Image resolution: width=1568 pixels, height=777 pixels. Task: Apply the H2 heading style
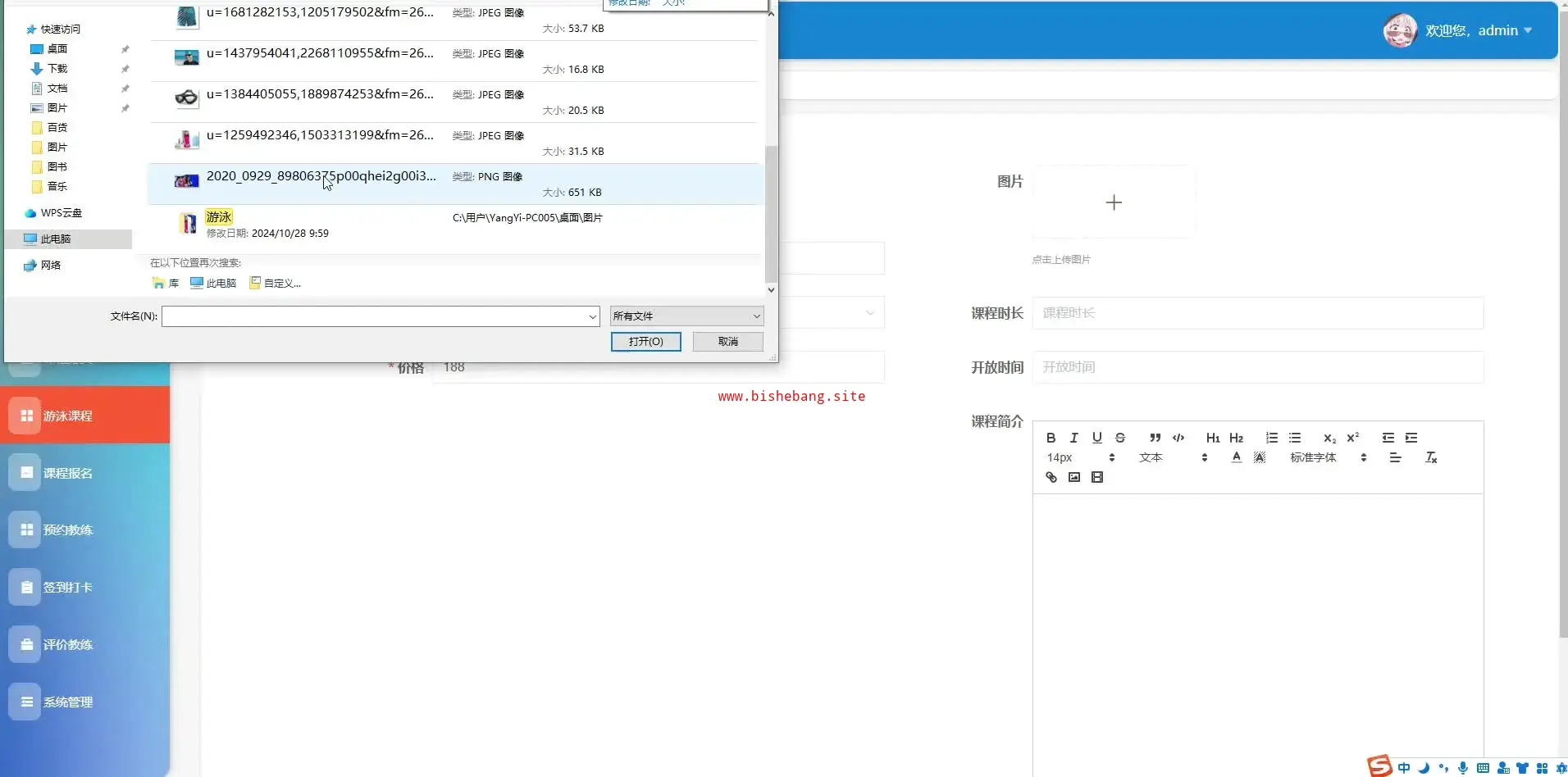click(1237, 438)
